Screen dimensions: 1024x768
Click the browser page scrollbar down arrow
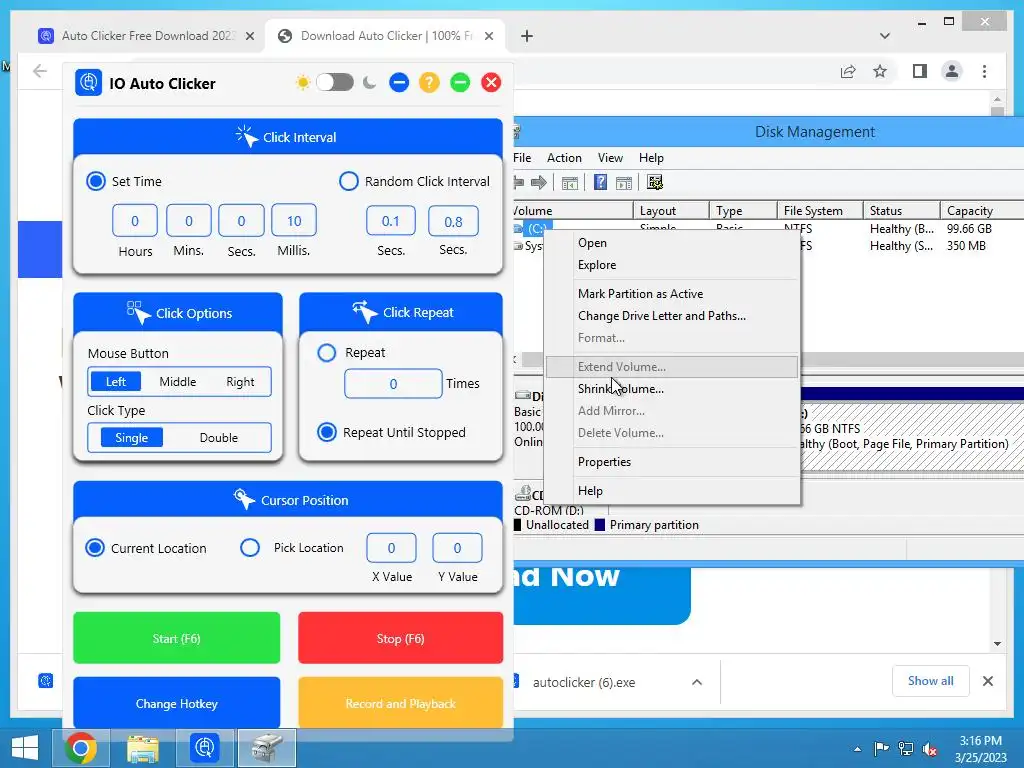[x=997, y=643]
